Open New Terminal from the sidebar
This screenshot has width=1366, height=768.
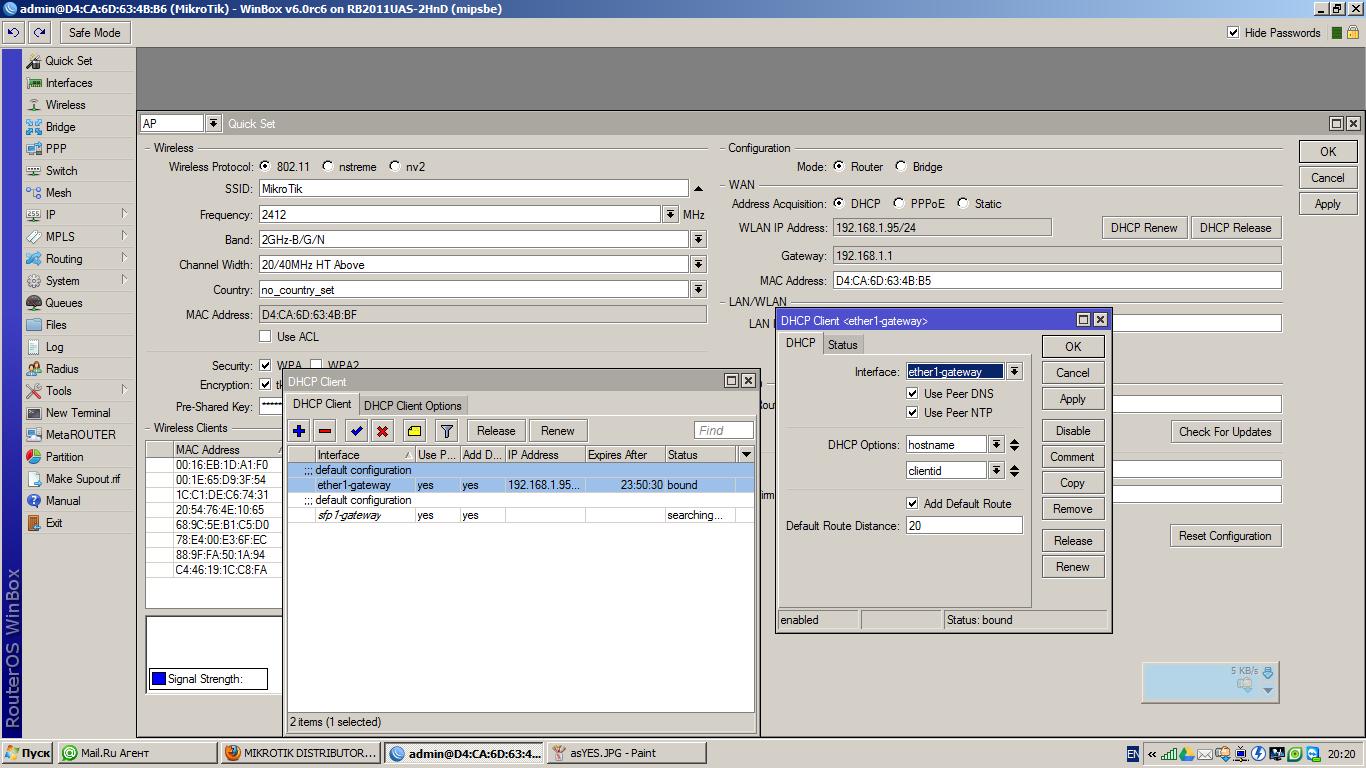(78, 413)
